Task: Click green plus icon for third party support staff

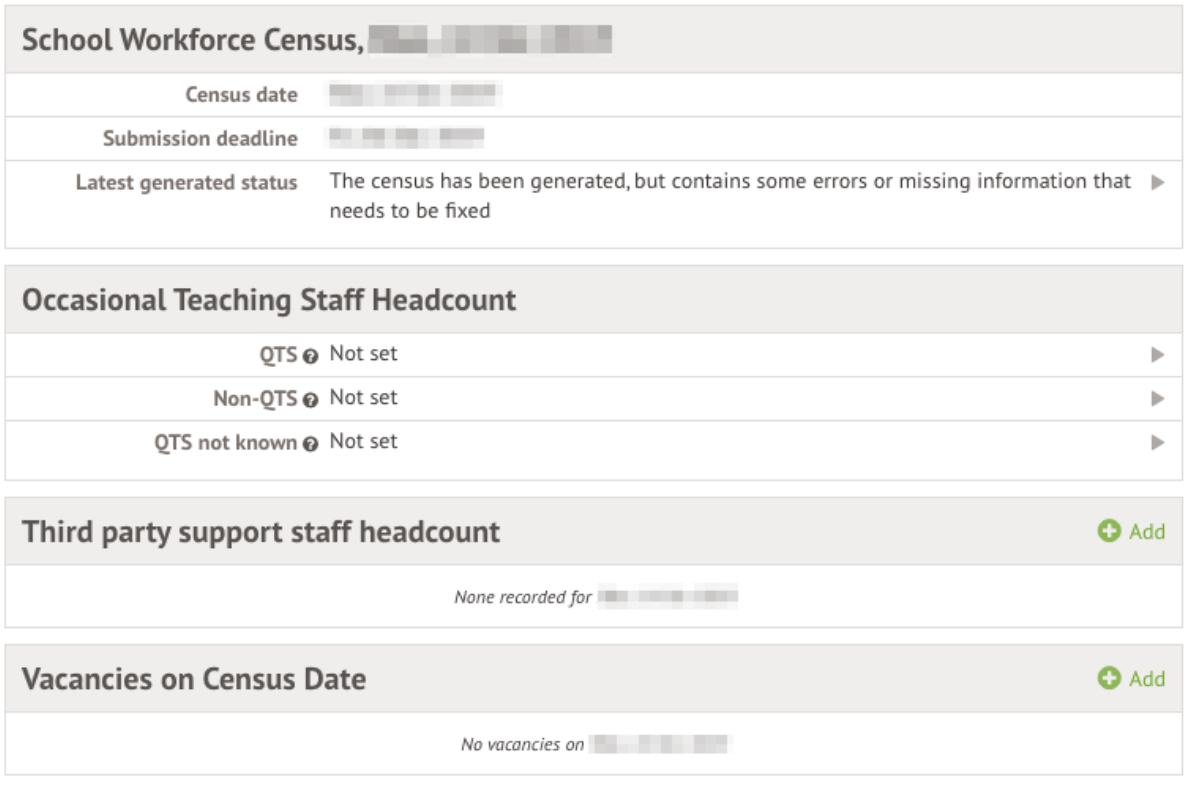Action: [1108, 532]
